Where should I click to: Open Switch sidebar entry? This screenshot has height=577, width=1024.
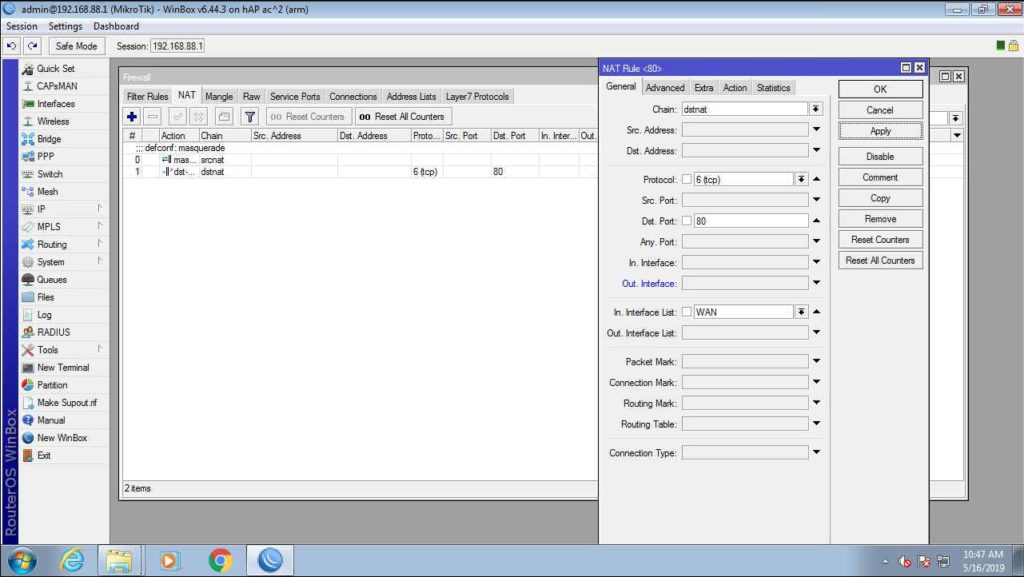coord(50,174)
